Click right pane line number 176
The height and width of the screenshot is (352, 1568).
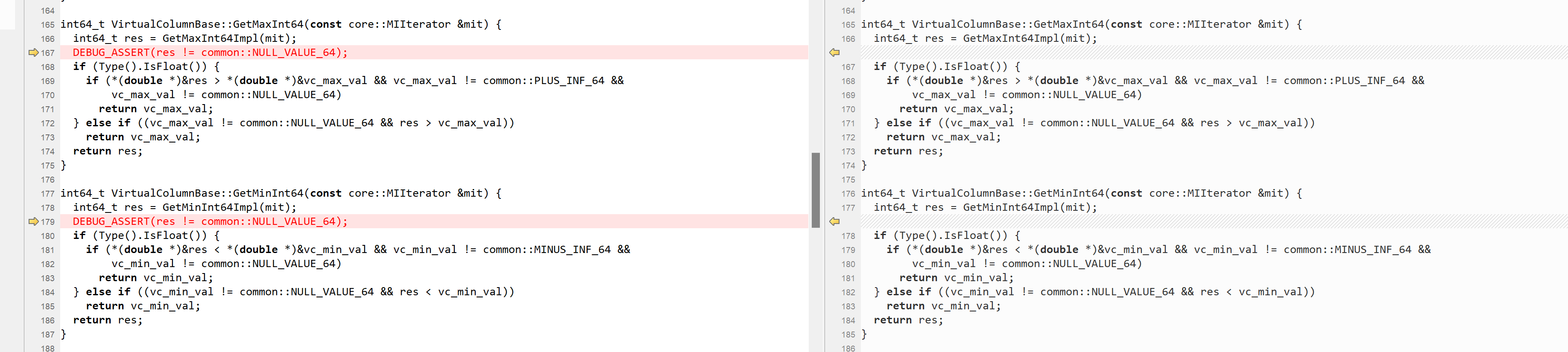pos(848,194)
